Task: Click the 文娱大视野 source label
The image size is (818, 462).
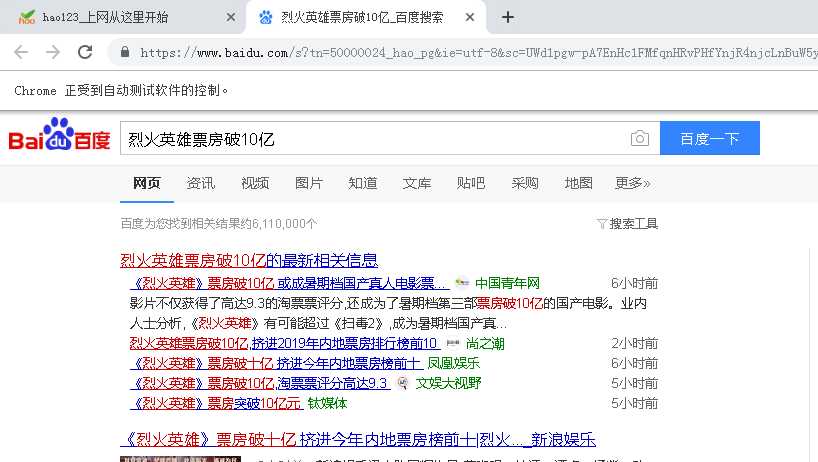Action: click(448, 384)
